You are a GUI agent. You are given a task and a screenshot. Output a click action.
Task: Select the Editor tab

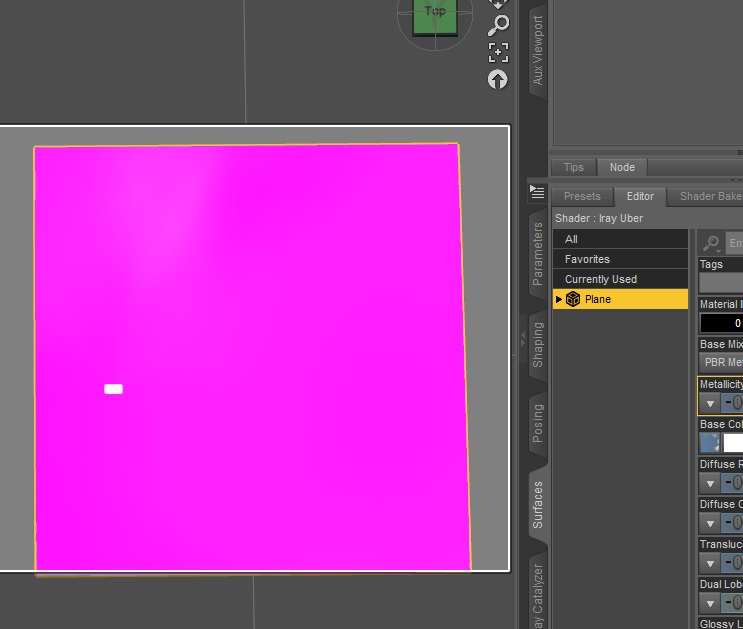pyautogui.click(x=640, y=196)
